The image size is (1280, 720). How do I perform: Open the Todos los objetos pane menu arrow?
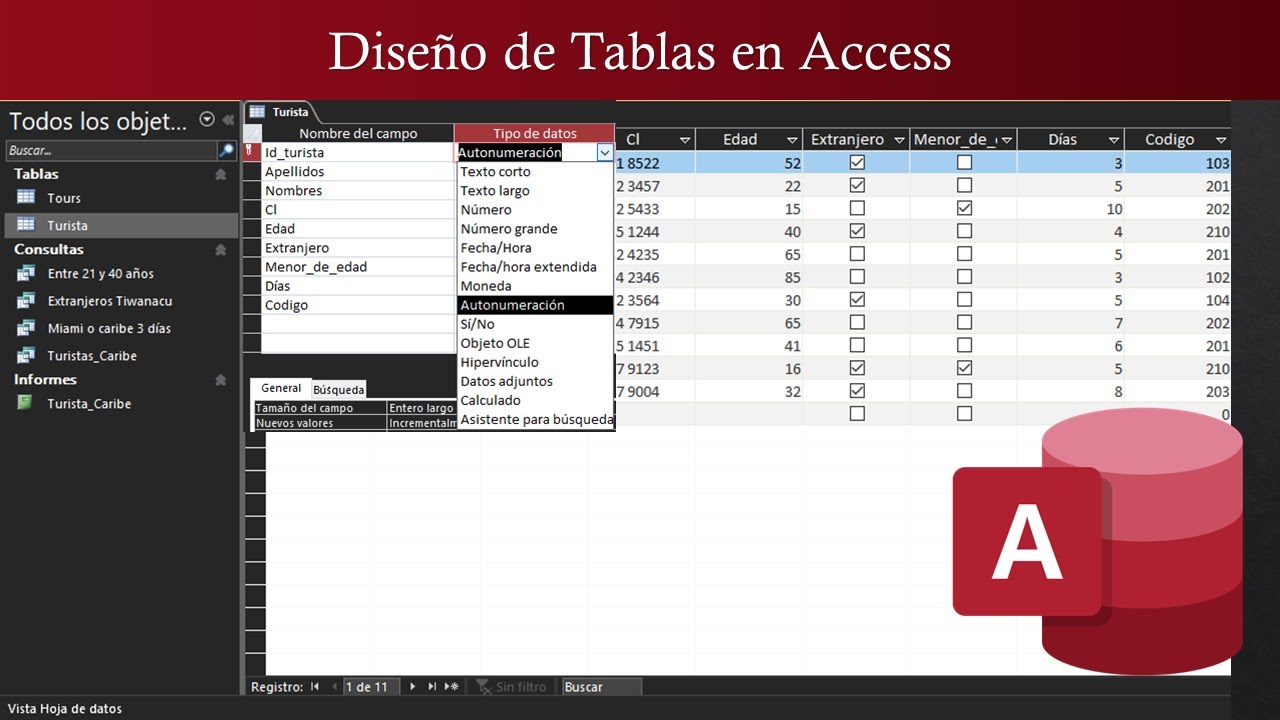pyautogui.click(x=207, y=119)
